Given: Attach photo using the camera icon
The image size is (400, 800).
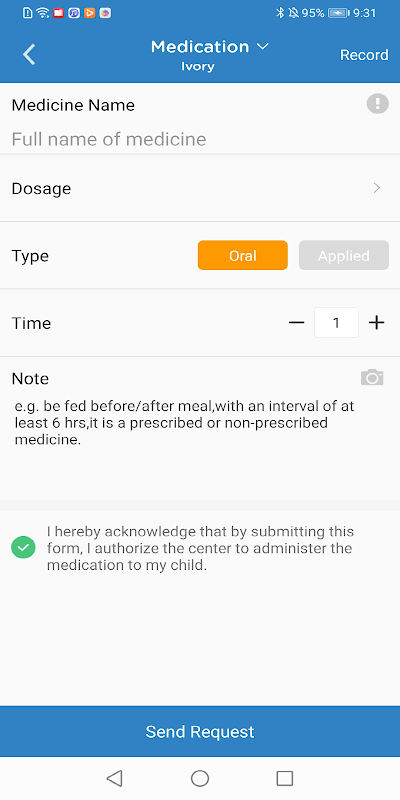Looking at the screenshot, I should tap(372, 377).
